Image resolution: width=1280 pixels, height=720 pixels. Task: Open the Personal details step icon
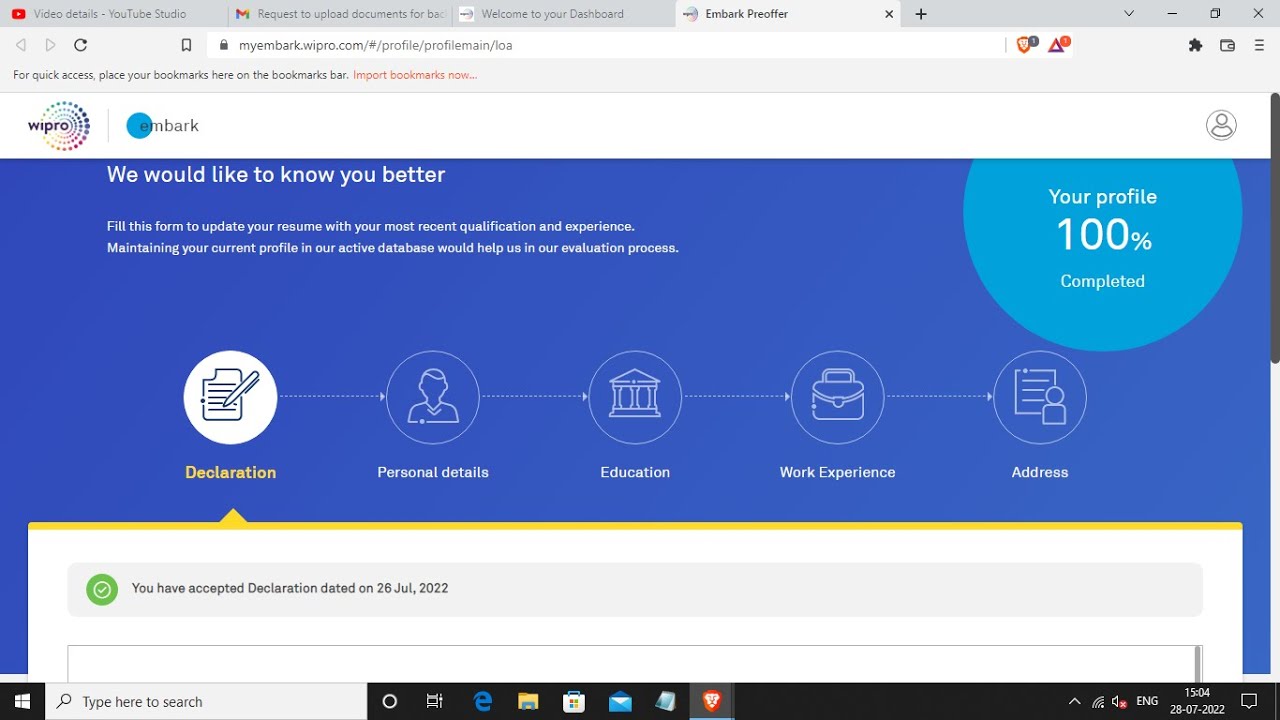(433, 397)
